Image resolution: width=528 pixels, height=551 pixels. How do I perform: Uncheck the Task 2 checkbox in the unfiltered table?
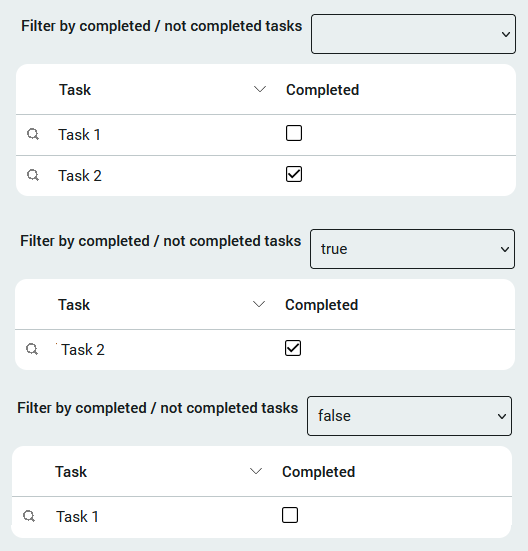pos(294,174)
